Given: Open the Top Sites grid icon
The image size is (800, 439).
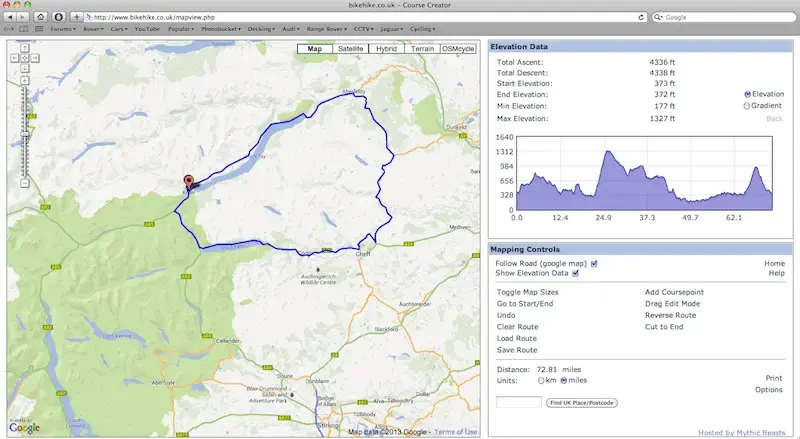Looking at the screenshot, I should 39,29.
